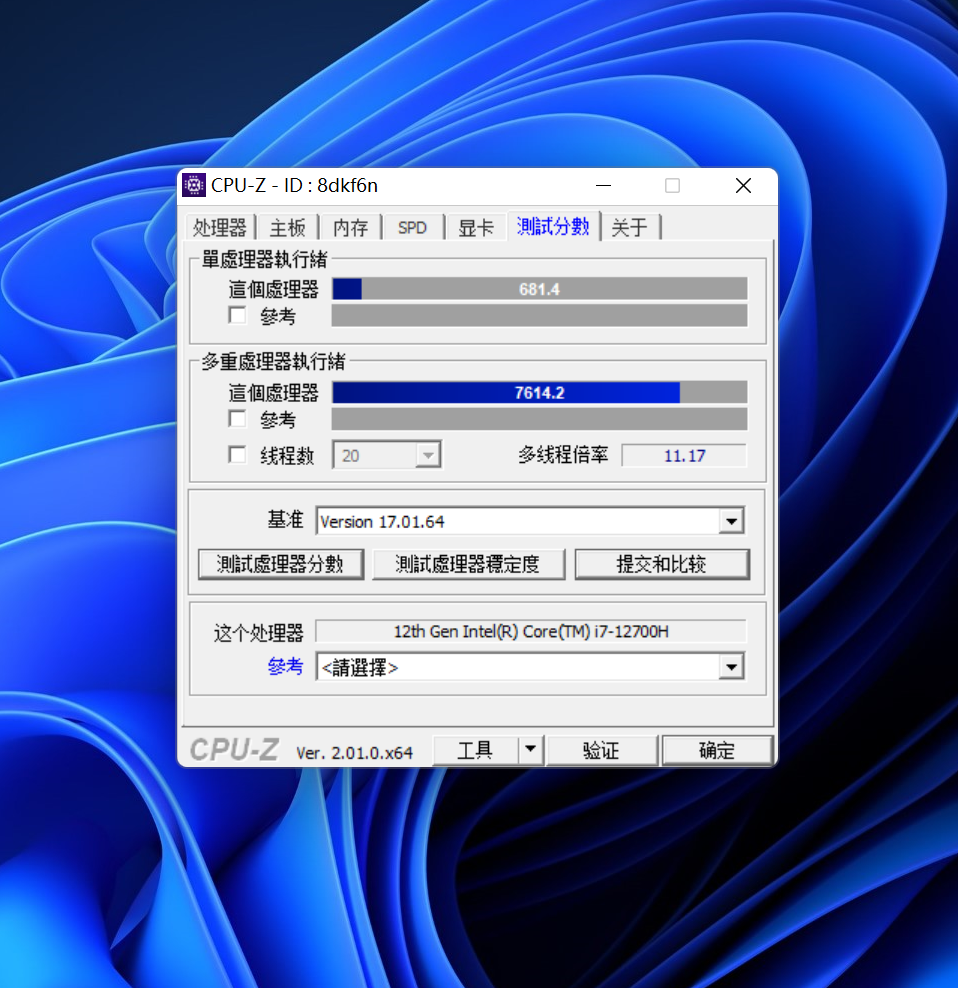Click the 測試處理器分數 button
The height and width of the screenshot is (988, 958).
[280, 564]
